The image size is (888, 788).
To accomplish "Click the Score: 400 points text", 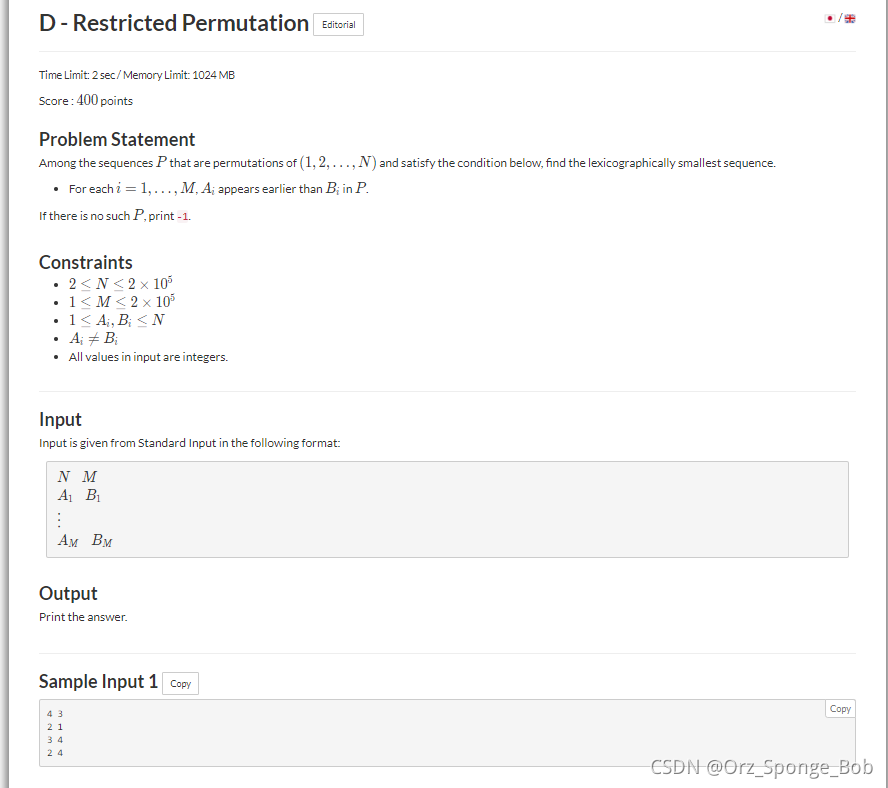I will pos(86,100).
